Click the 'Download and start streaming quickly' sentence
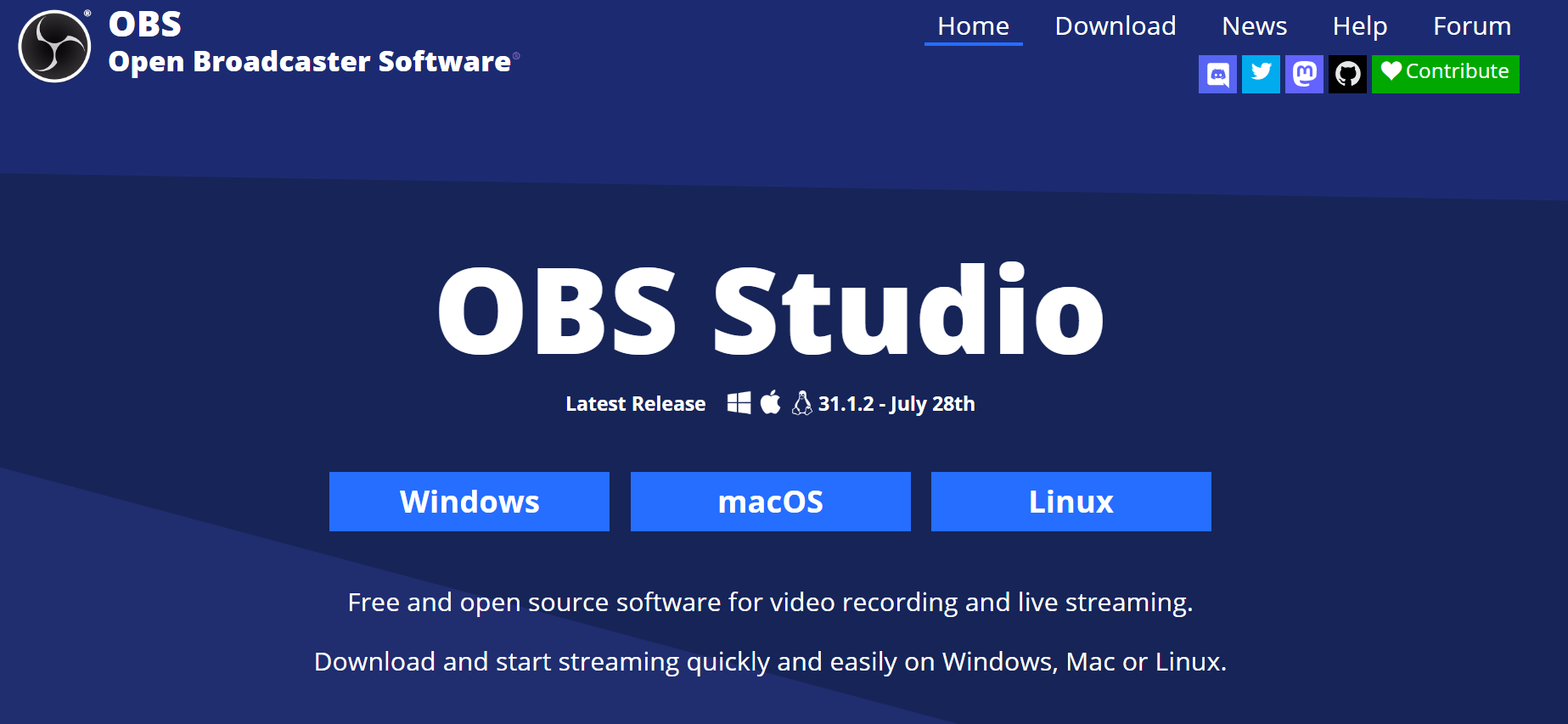 (x=771, y=661)
